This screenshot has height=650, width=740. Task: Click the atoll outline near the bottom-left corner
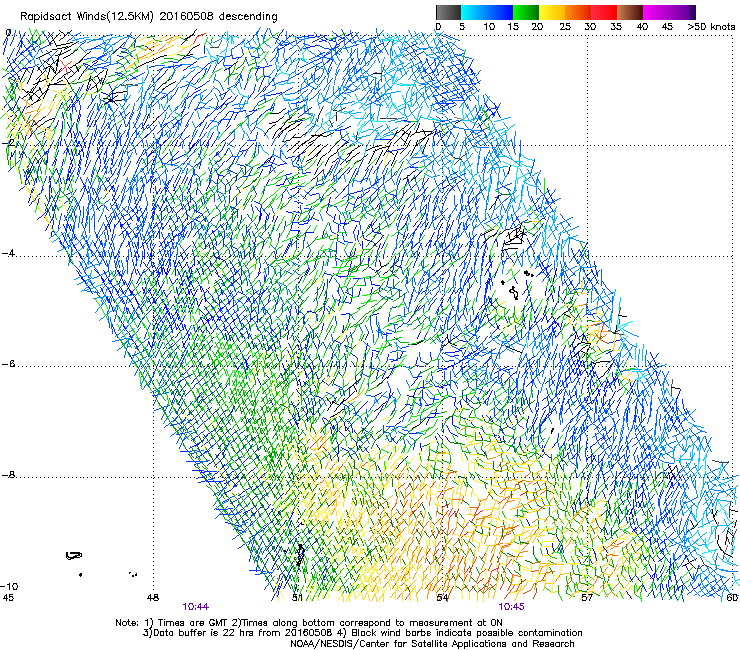coord(74,556)
